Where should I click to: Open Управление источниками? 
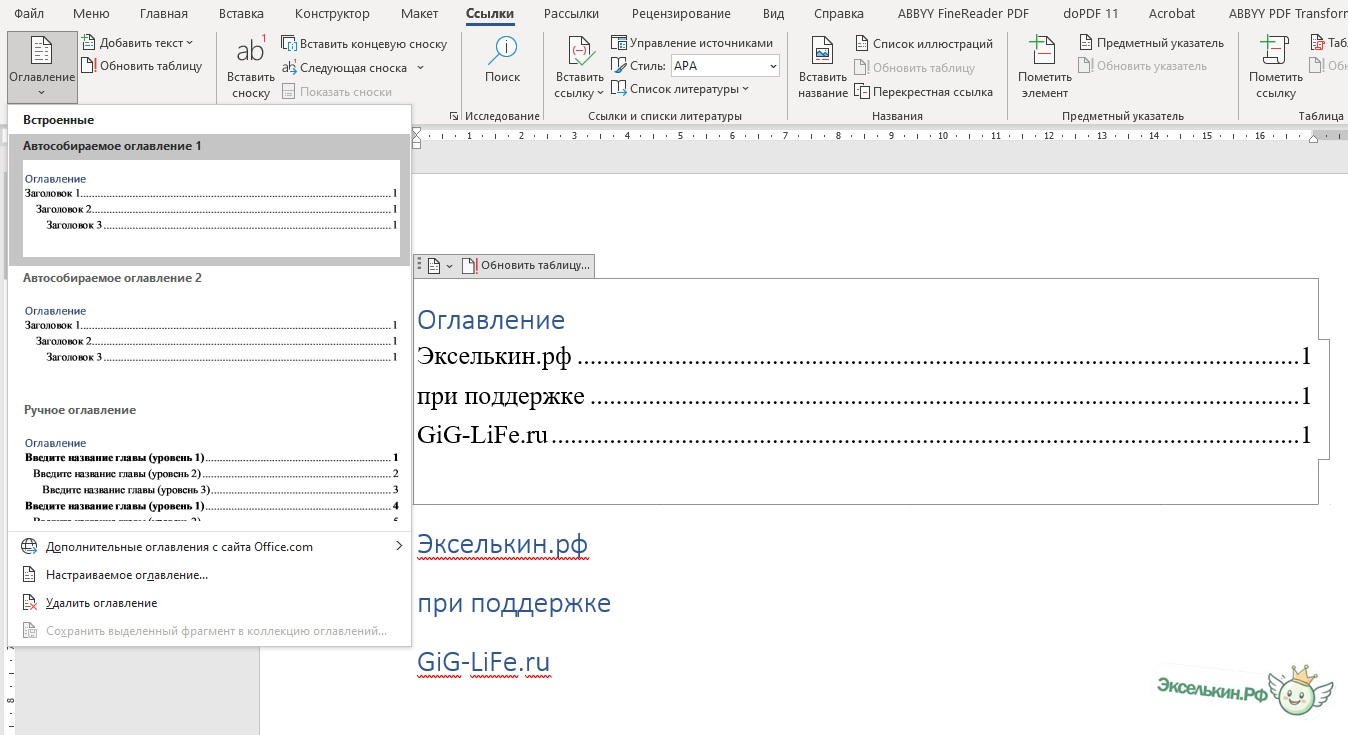click(x=692, y=43)
